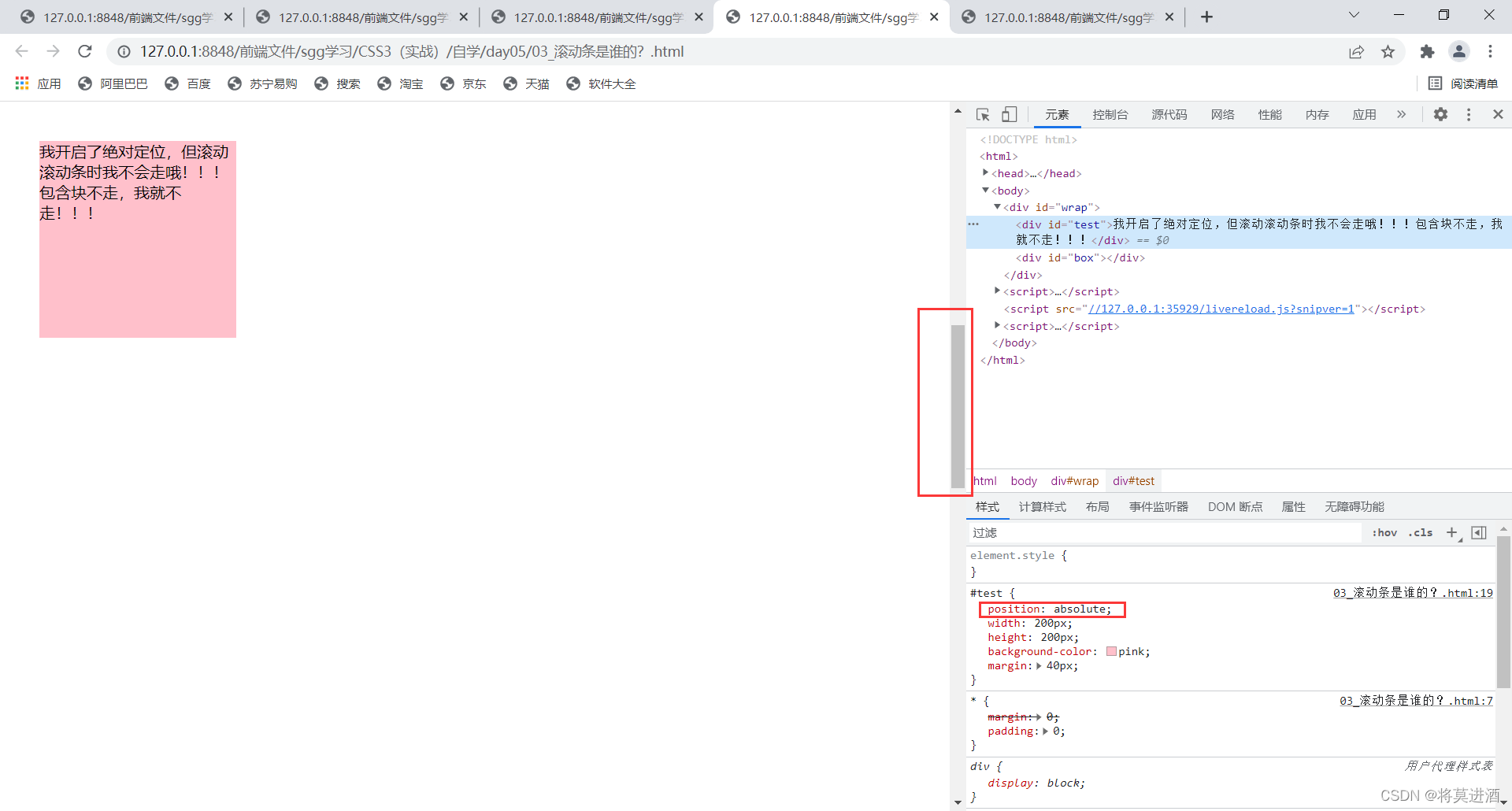Open the Chrome profile avatar
Image resolution: width=1512 pixels, height=811 pixels.
tap(1459, 51)
